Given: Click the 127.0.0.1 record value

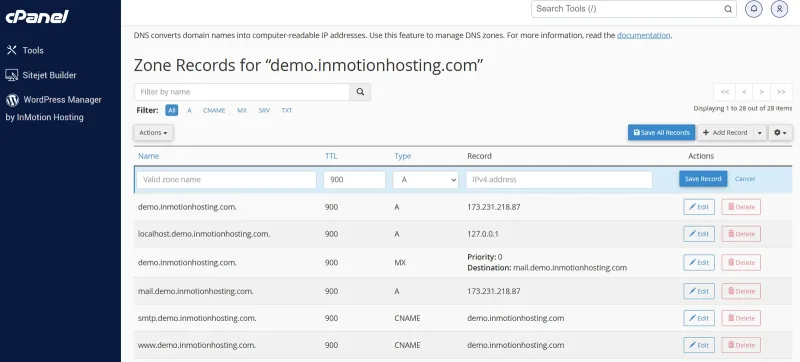Looking at the screenshot, I should click(x=483, y=234).
